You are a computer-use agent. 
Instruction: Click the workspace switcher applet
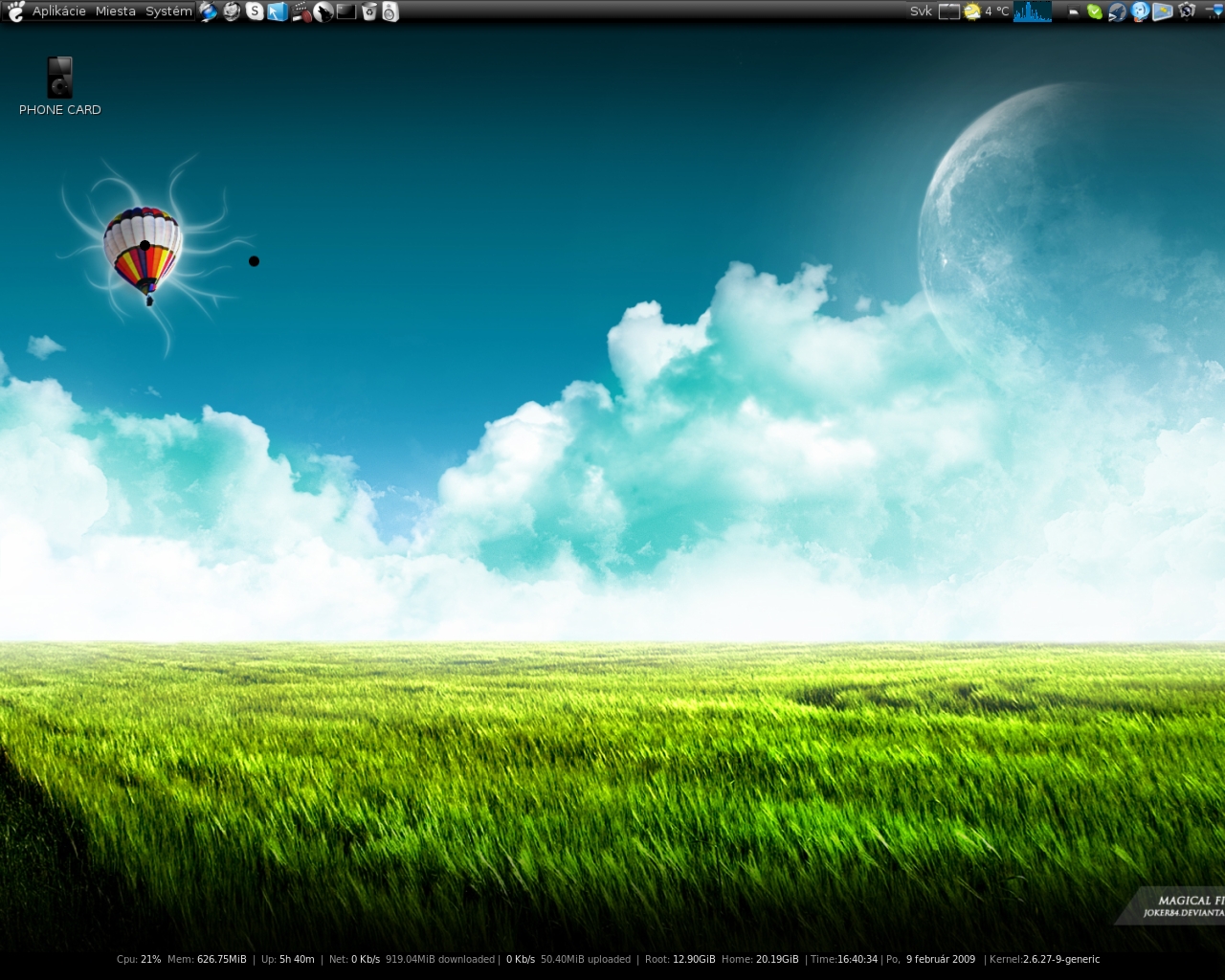pyautogui.click(x=948, y=11)
